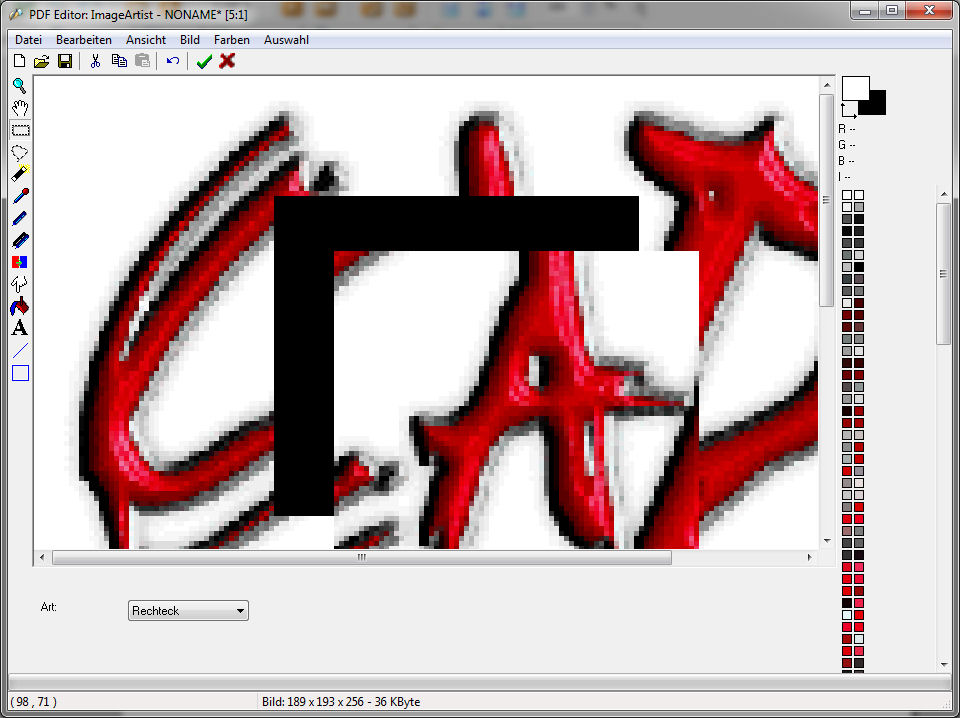Viewport: 960px width, 718px height.
Task: Pick the lasso freehand selection tool
Action: coord(20,152)
